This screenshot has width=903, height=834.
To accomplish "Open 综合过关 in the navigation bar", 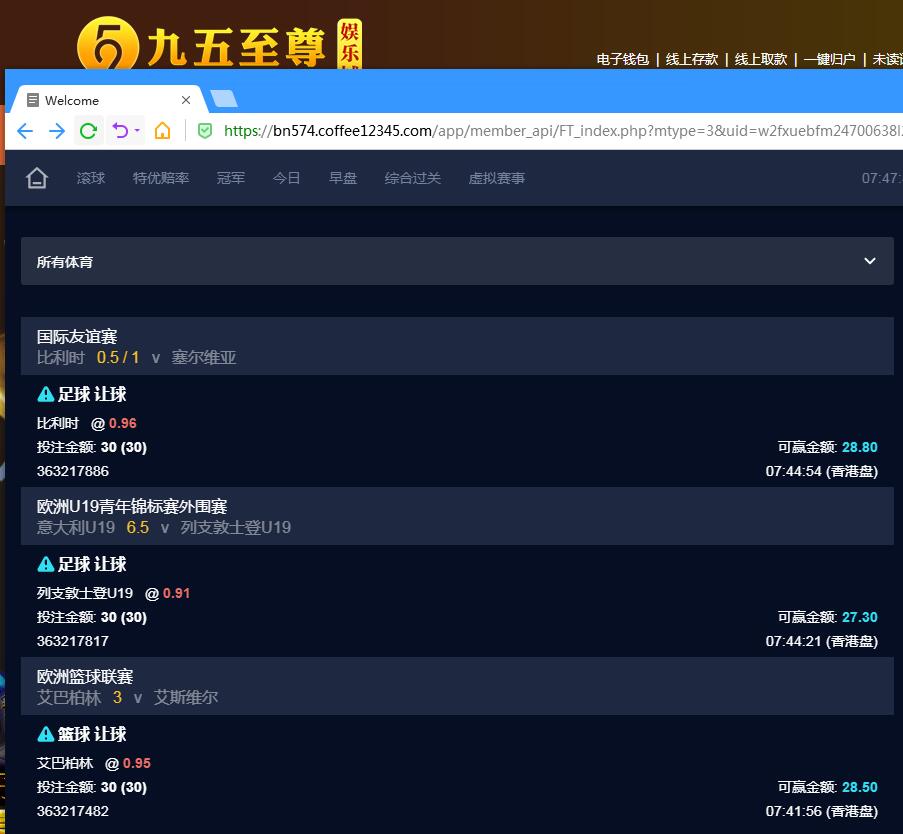I will tap(413, 178).
